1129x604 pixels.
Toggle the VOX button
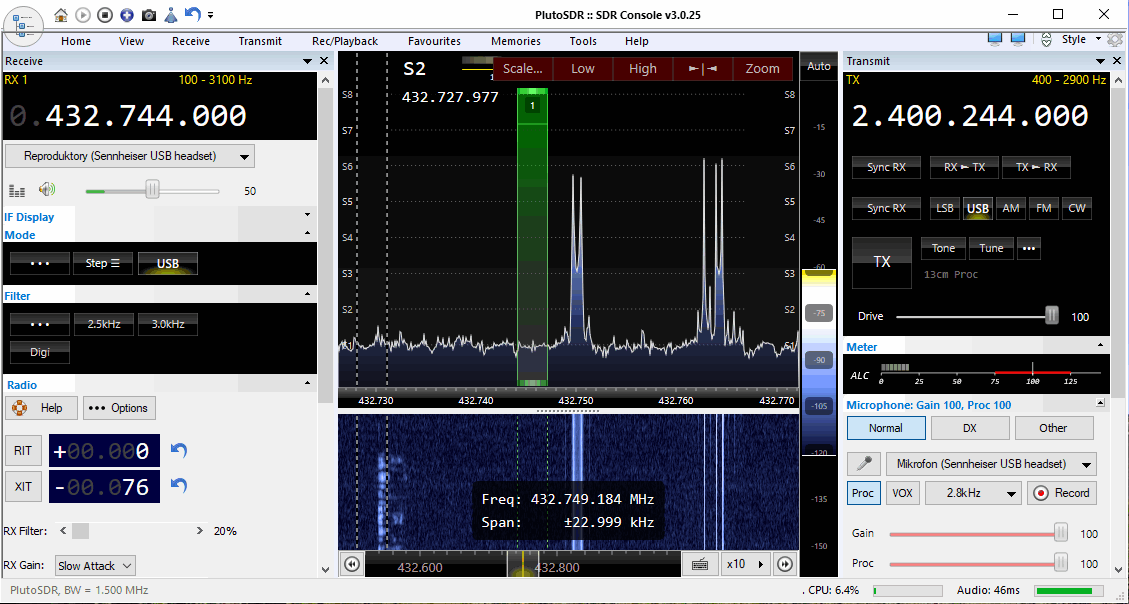click(902, 493)
